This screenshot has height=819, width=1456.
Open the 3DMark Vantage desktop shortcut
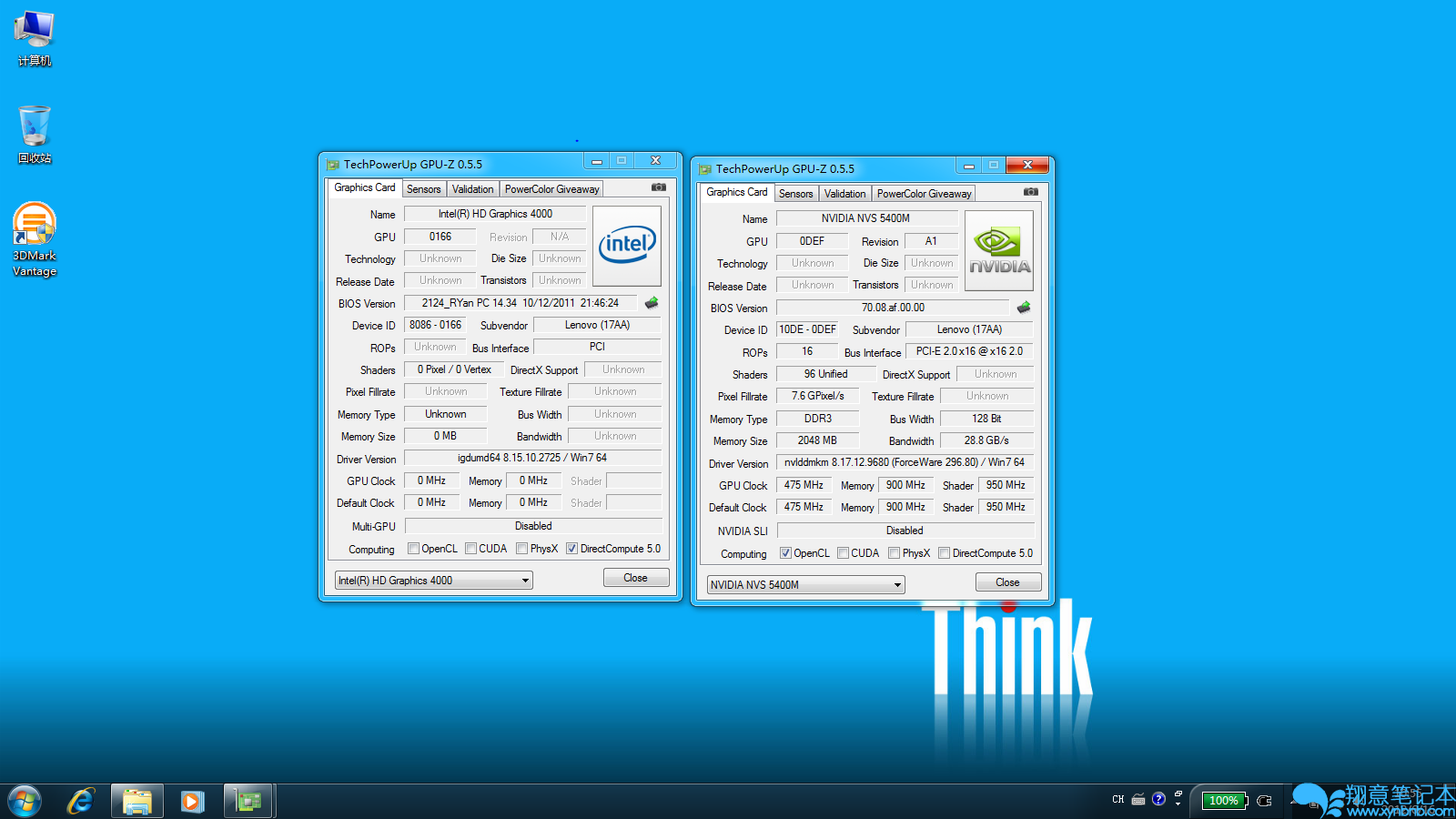point(35,238)
